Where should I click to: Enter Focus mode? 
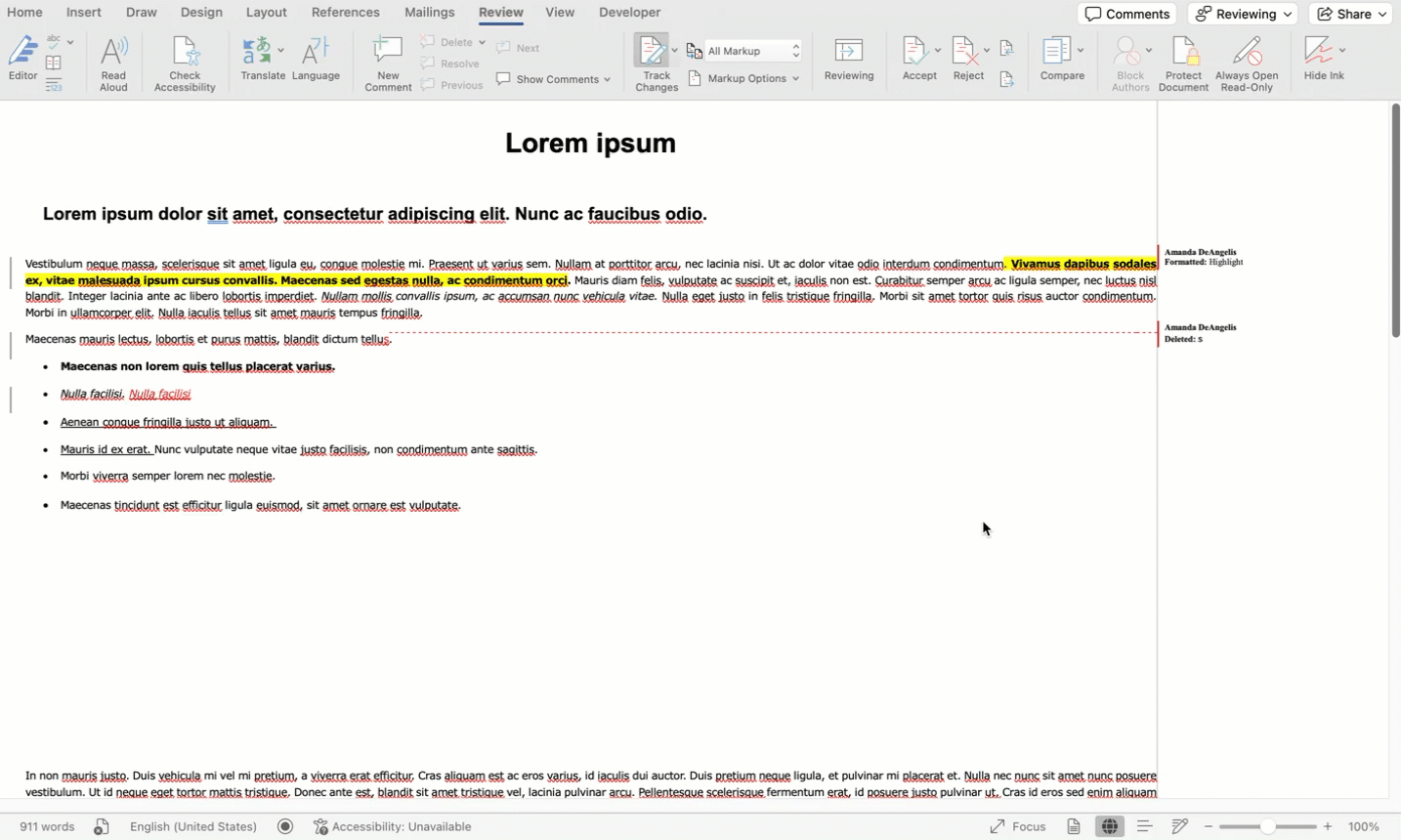[x=1018, y=826]
